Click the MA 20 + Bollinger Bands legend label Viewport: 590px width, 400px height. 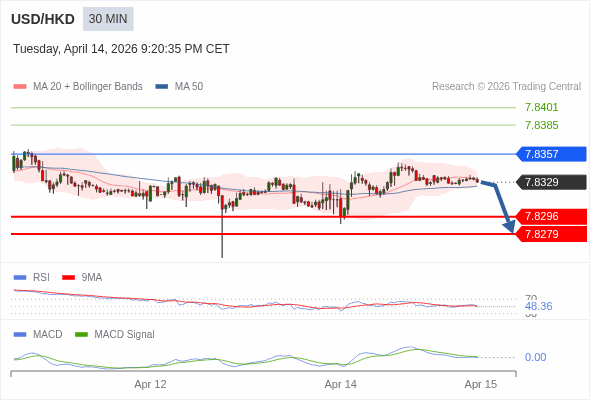tap(88, 87)
